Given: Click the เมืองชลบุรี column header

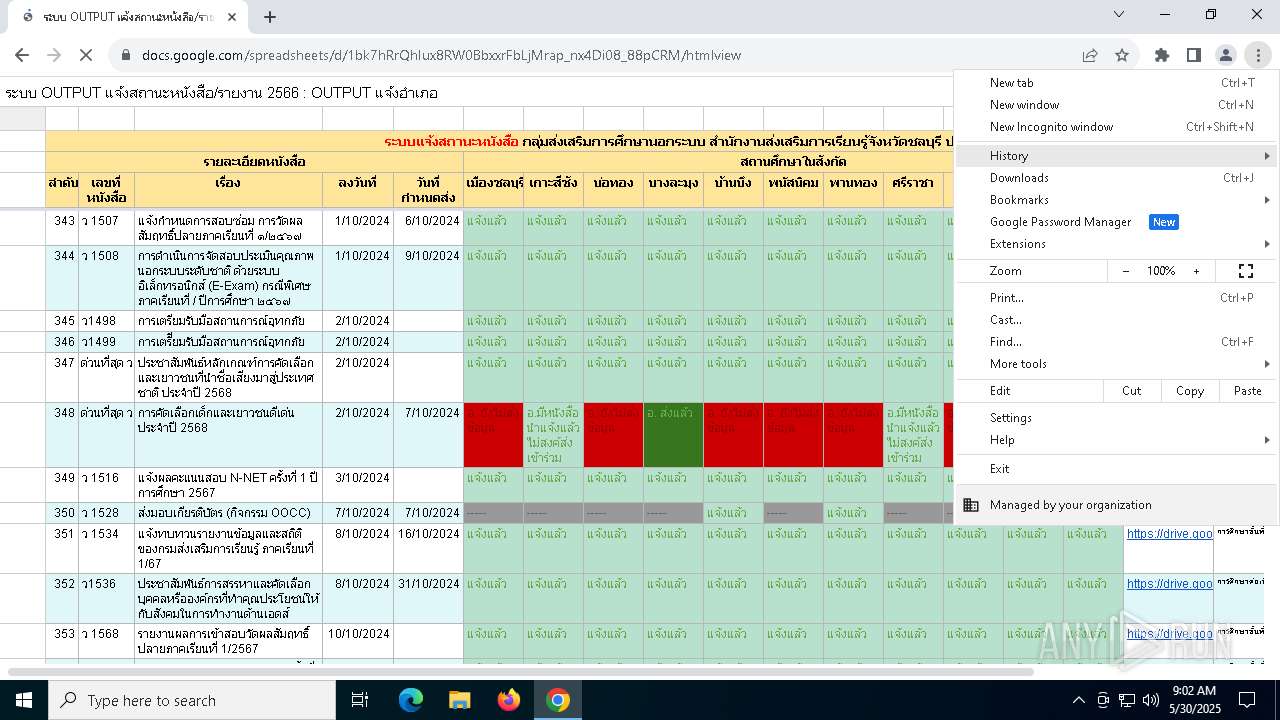Looking at the screenshot, I should (x=493, y=190).
